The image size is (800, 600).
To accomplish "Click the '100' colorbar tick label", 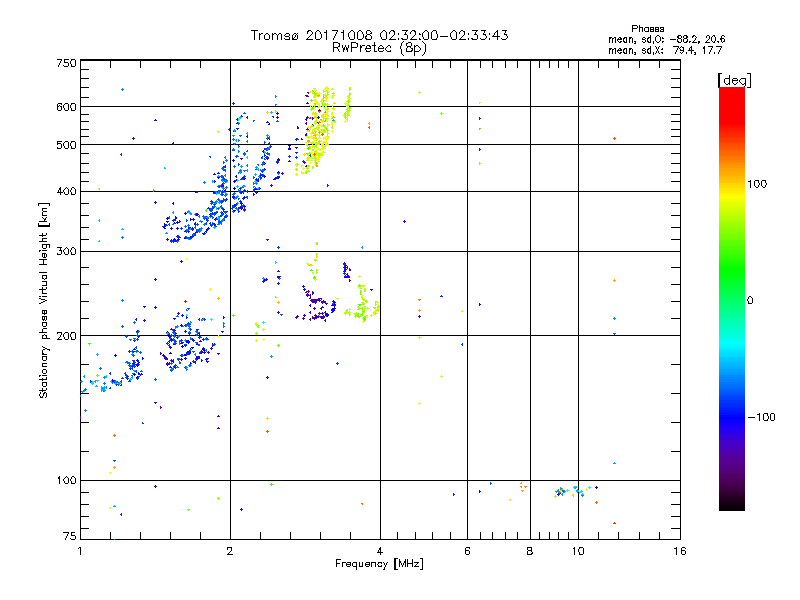I will (x=757, y=184).
